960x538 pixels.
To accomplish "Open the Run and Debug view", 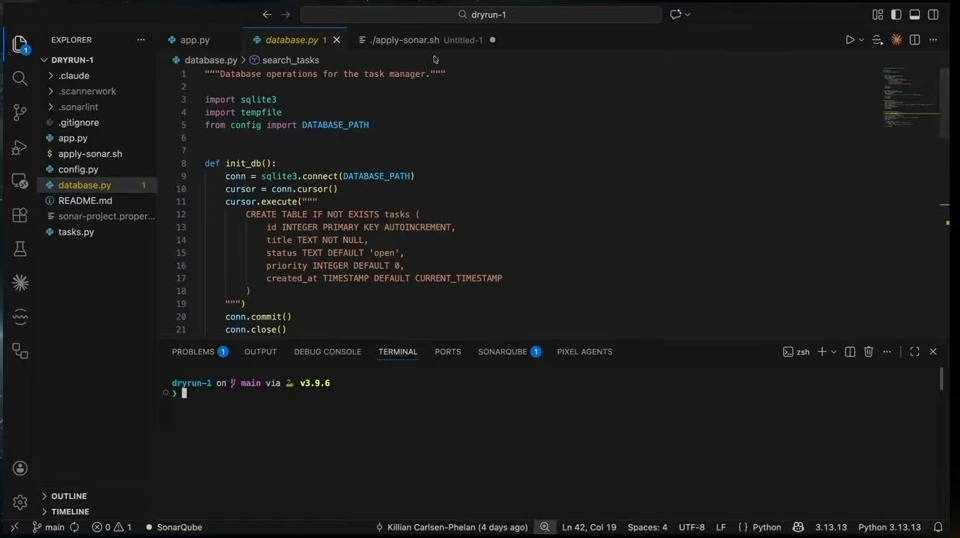I will point(20,147).
